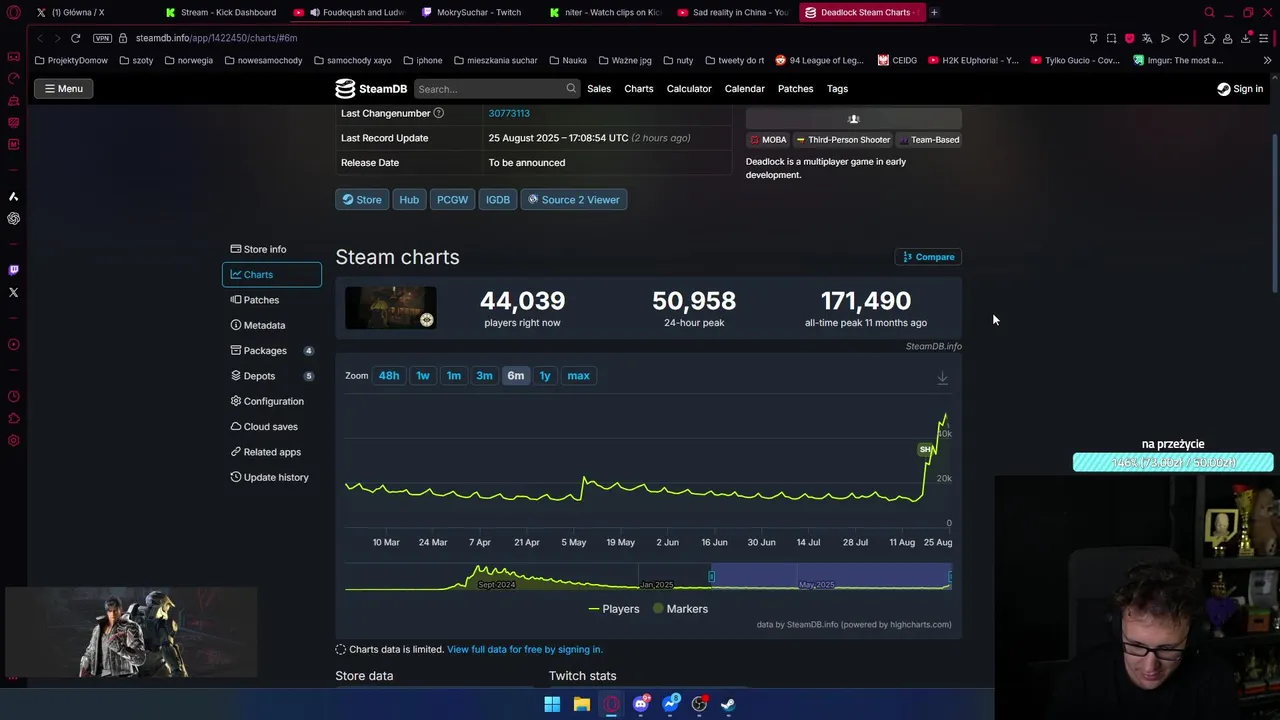Click the na przeżycie progress bar overlay

(1173, 463)
